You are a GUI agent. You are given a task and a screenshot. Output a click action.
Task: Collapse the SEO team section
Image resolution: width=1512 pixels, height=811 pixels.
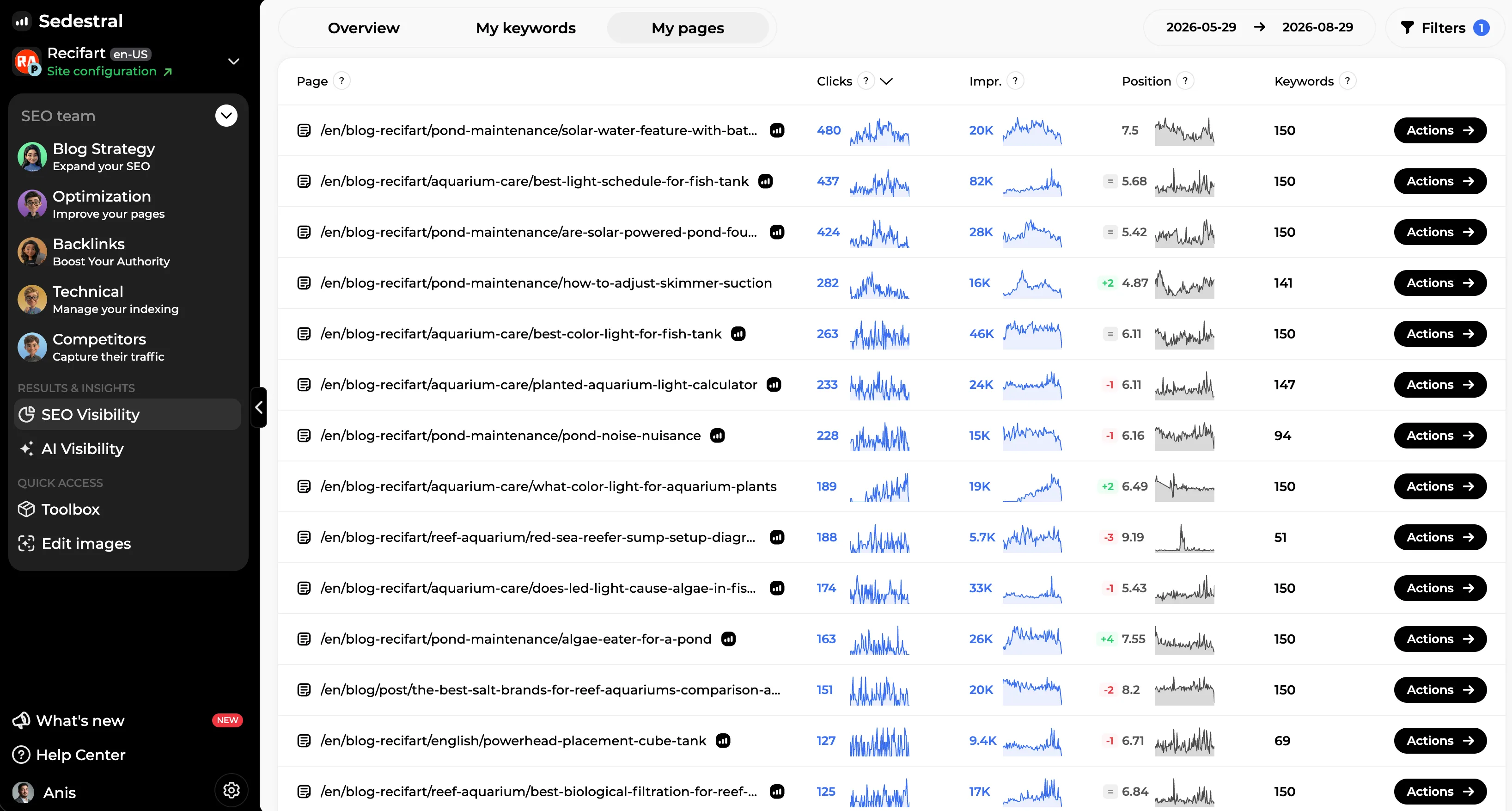(226, 116)
